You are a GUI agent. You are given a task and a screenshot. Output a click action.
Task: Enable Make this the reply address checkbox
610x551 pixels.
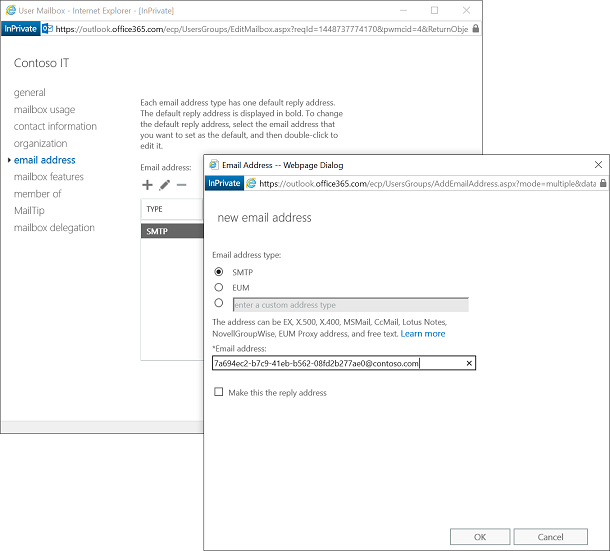pyautogui.click(x=219, y=393)
